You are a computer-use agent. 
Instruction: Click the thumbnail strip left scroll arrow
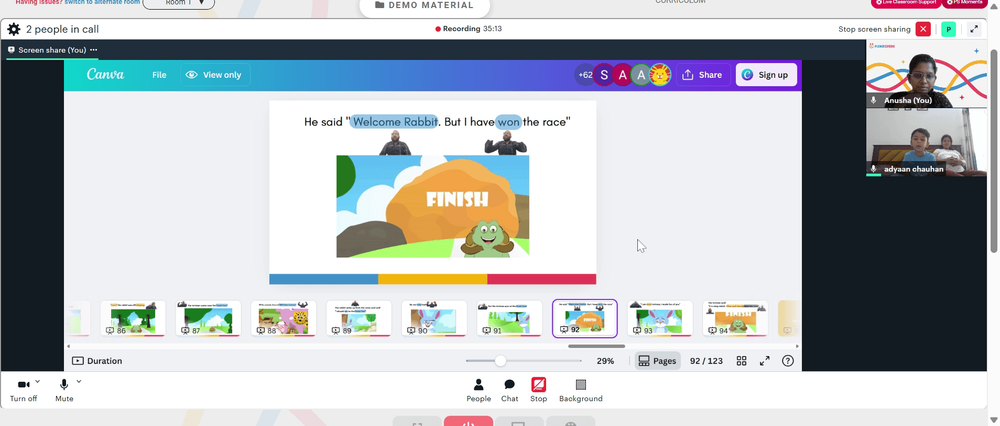68,346
